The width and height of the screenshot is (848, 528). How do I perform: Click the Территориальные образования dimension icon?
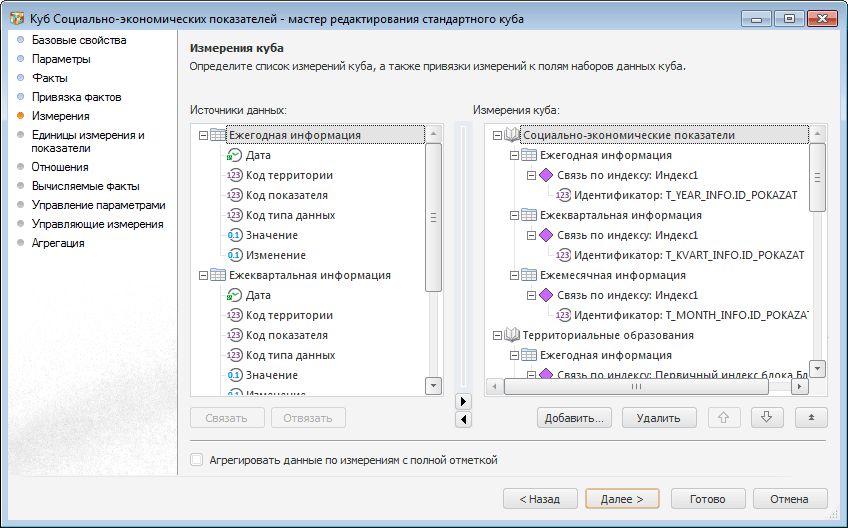[x=513, y=335]
